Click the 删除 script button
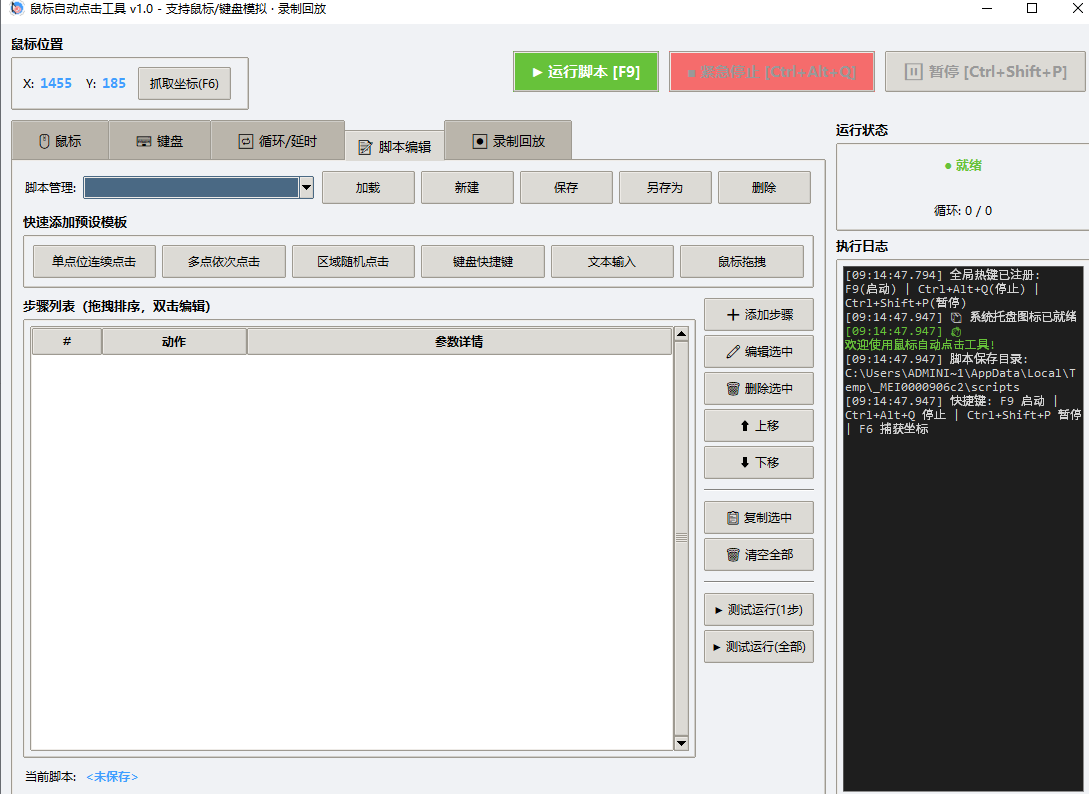1089x794 pixels. 764,188
